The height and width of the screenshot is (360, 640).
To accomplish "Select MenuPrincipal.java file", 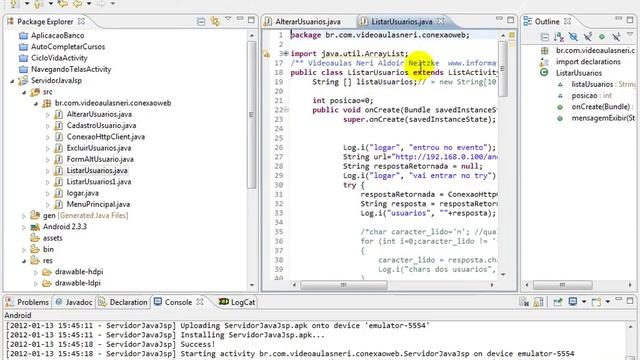I will 98,204.
